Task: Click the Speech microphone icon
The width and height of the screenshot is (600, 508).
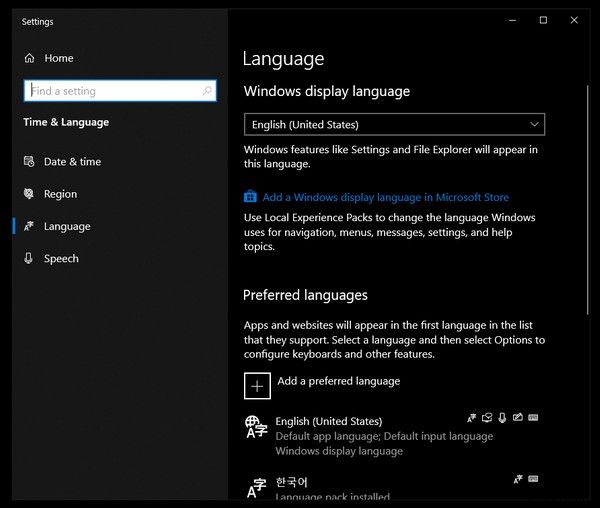Action: click(29, 259)
